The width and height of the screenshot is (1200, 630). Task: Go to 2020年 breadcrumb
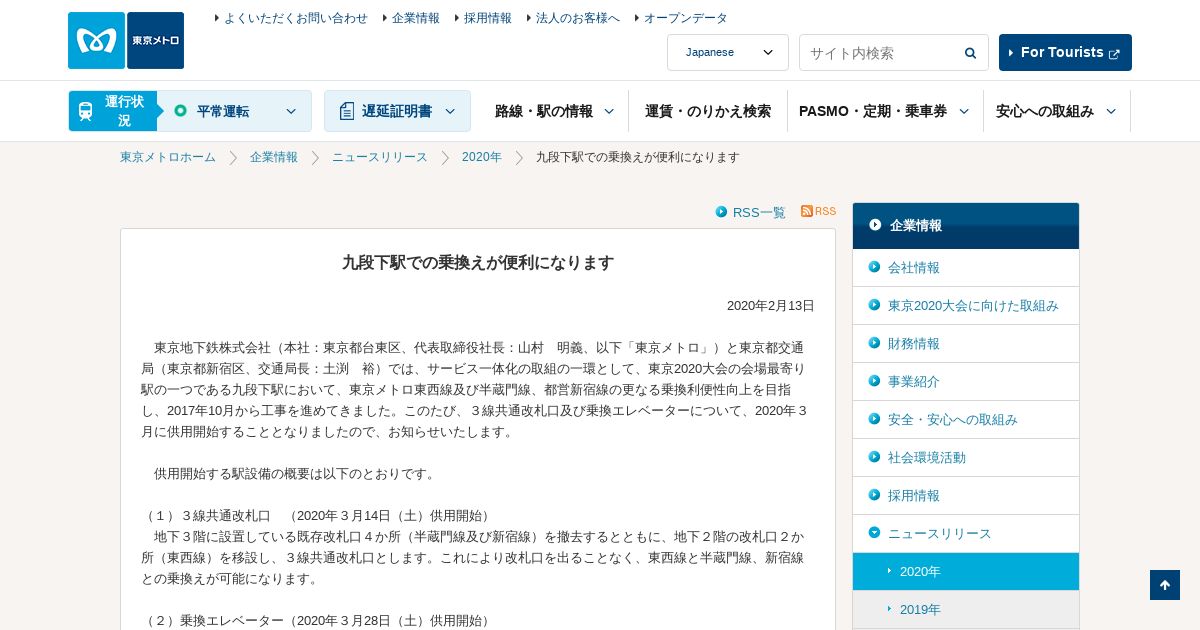coord(482,157)
